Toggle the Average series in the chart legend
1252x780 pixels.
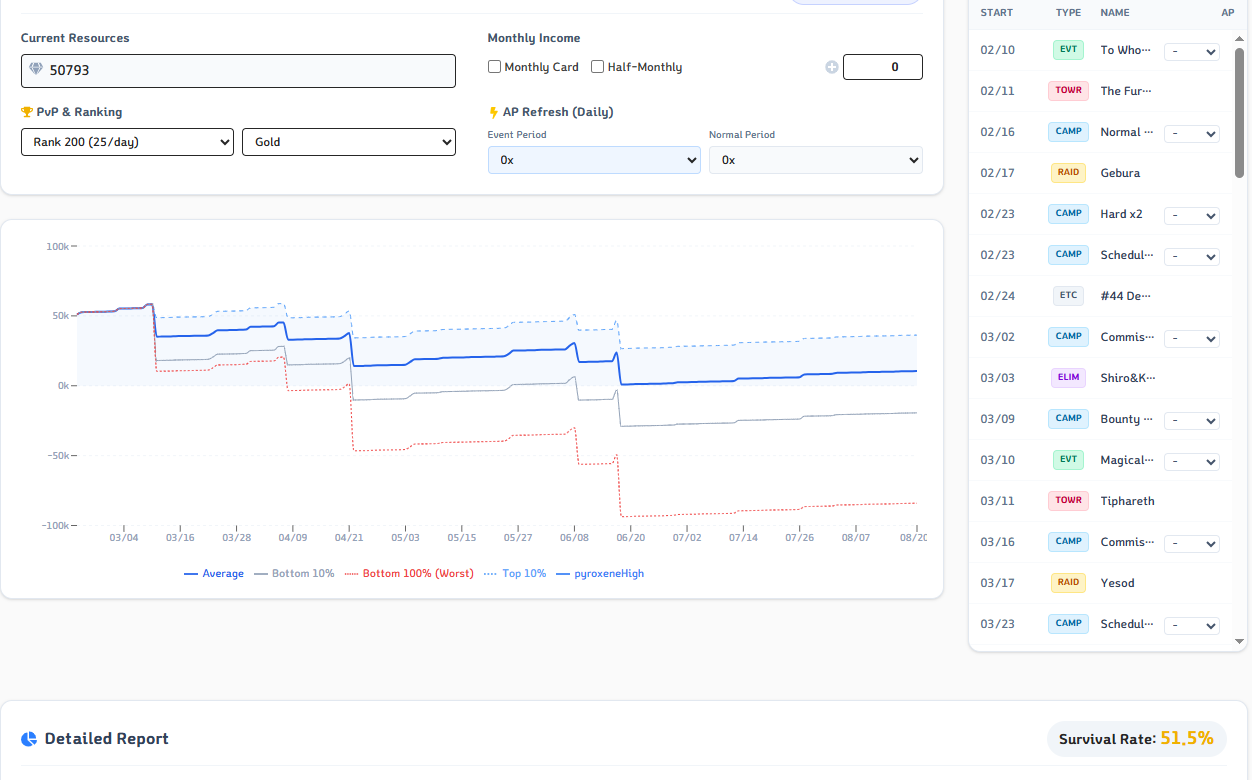pos(214,574)
